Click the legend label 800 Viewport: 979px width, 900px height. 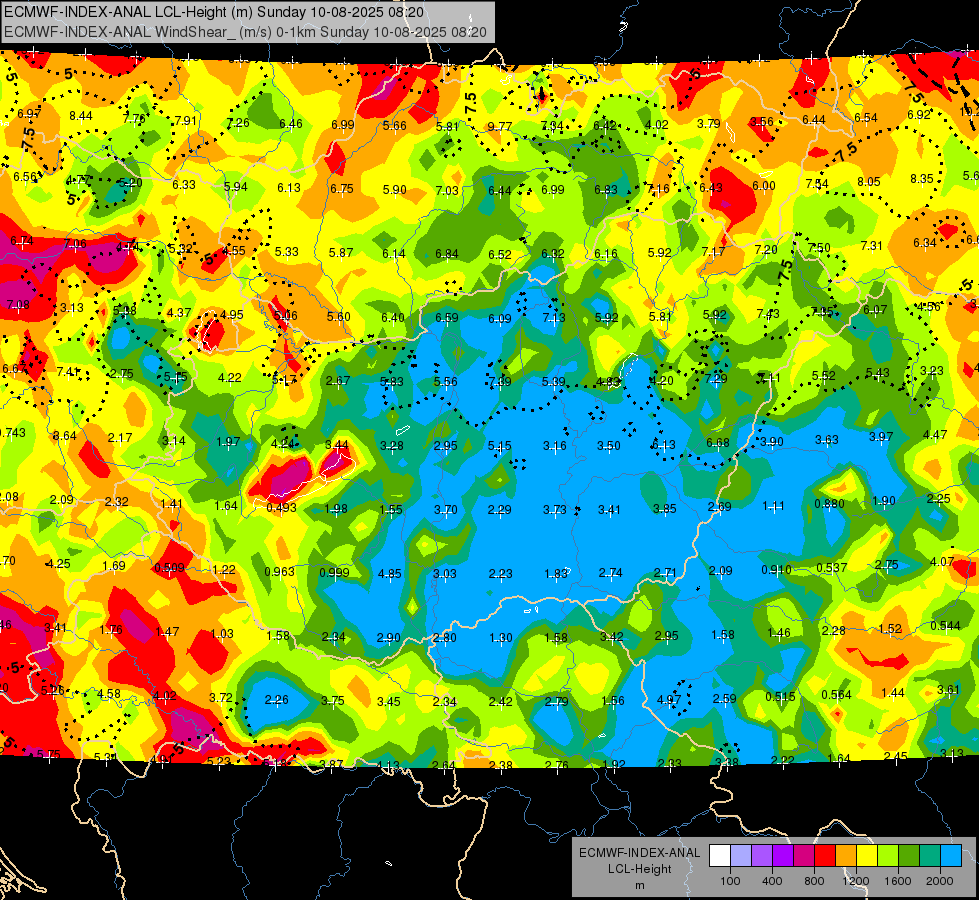pos(814,881)
